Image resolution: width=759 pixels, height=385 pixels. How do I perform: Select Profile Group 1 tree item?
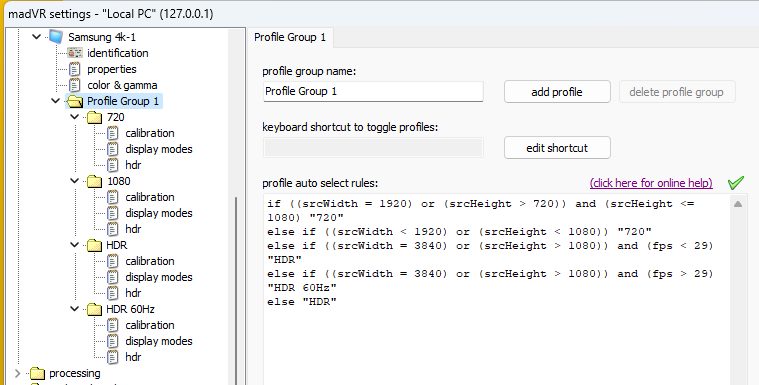tap(123, 101)
